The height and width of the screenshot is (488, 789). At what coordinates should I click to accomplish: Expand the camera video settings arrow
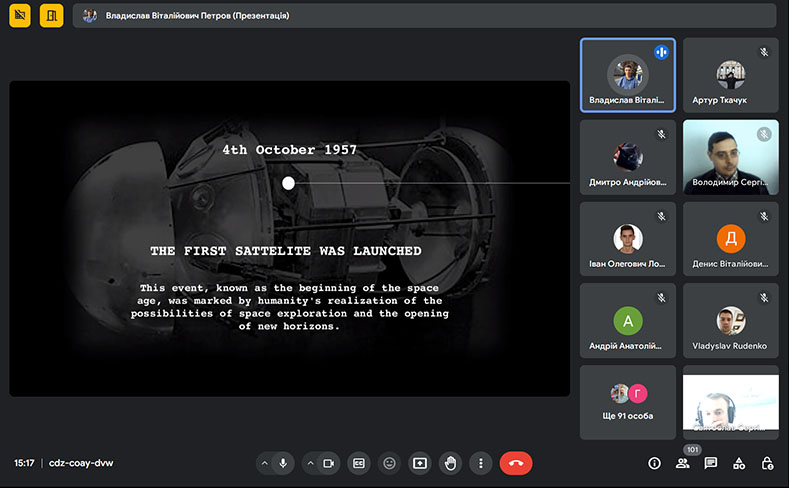[310, 463]
